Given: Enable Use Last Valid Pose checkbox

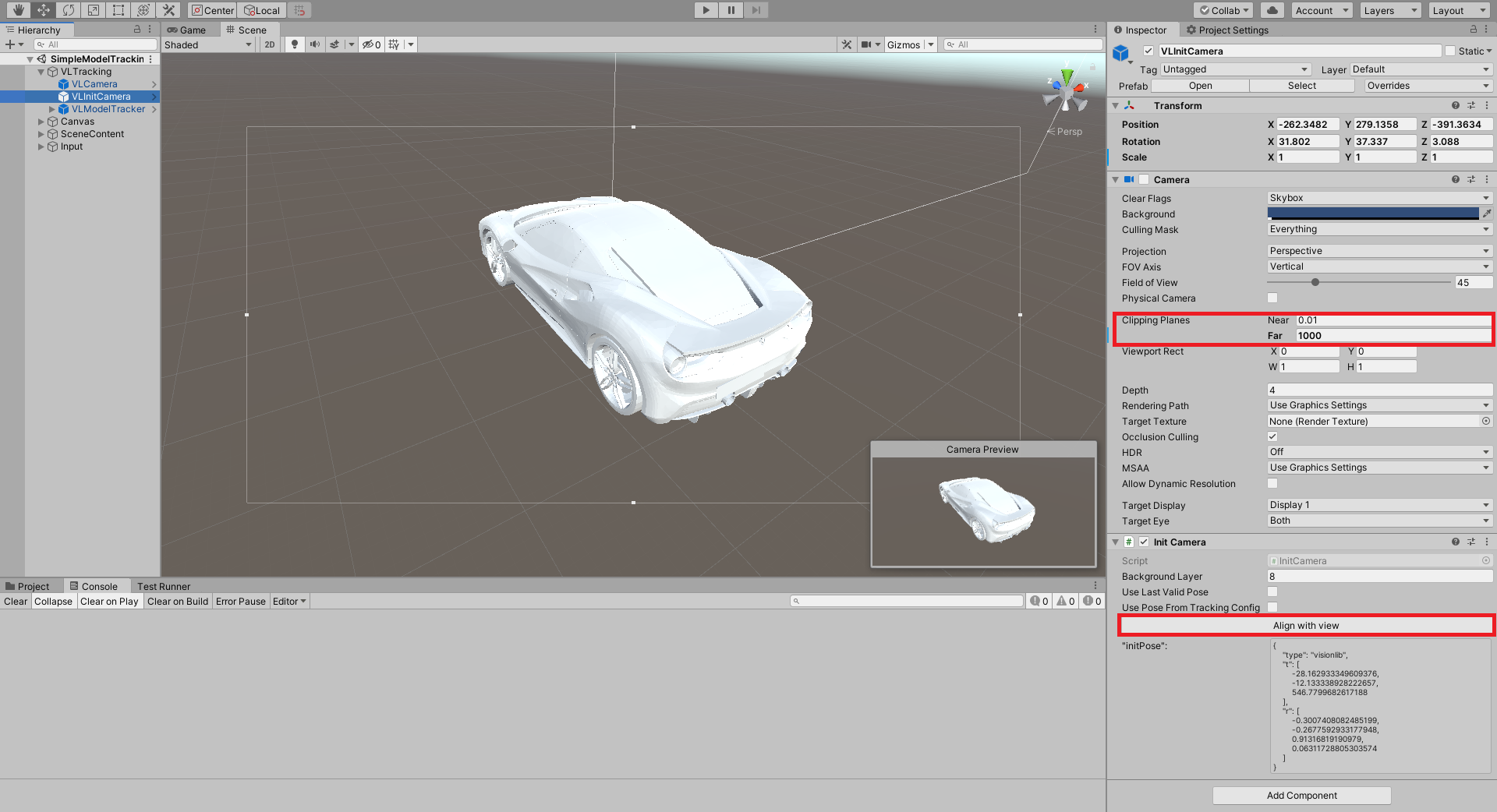Looking at the screenshot, I should pyautogui.click(x=1272, y=592).
